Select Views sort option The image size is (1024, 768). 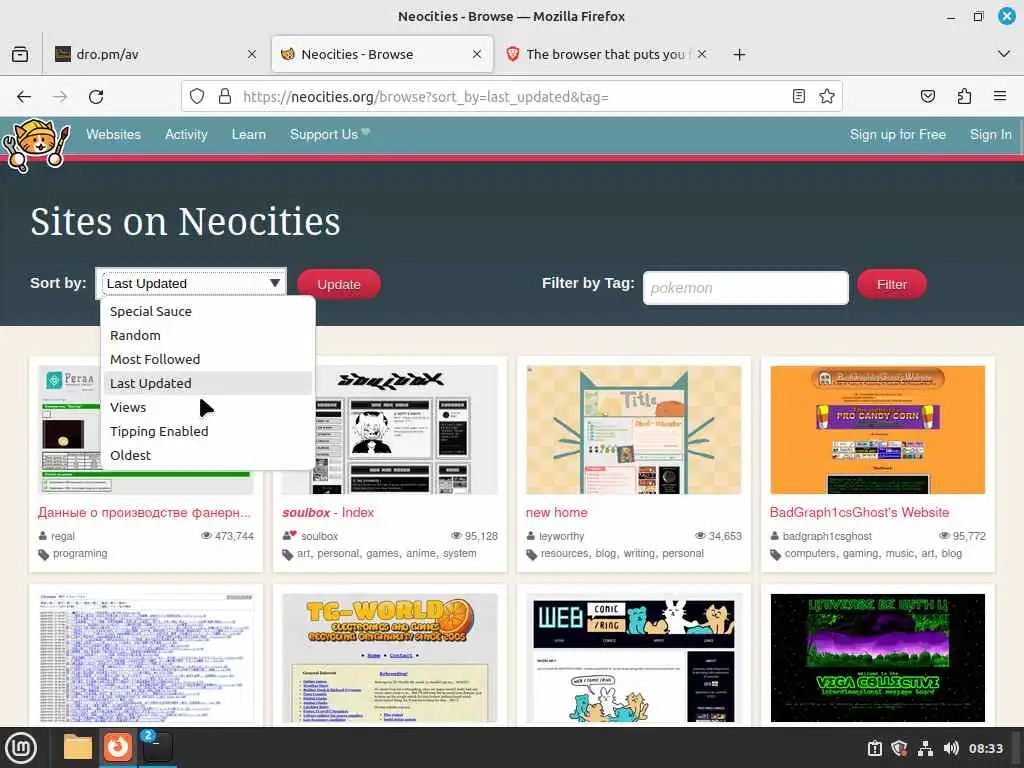tap(207, 408)
